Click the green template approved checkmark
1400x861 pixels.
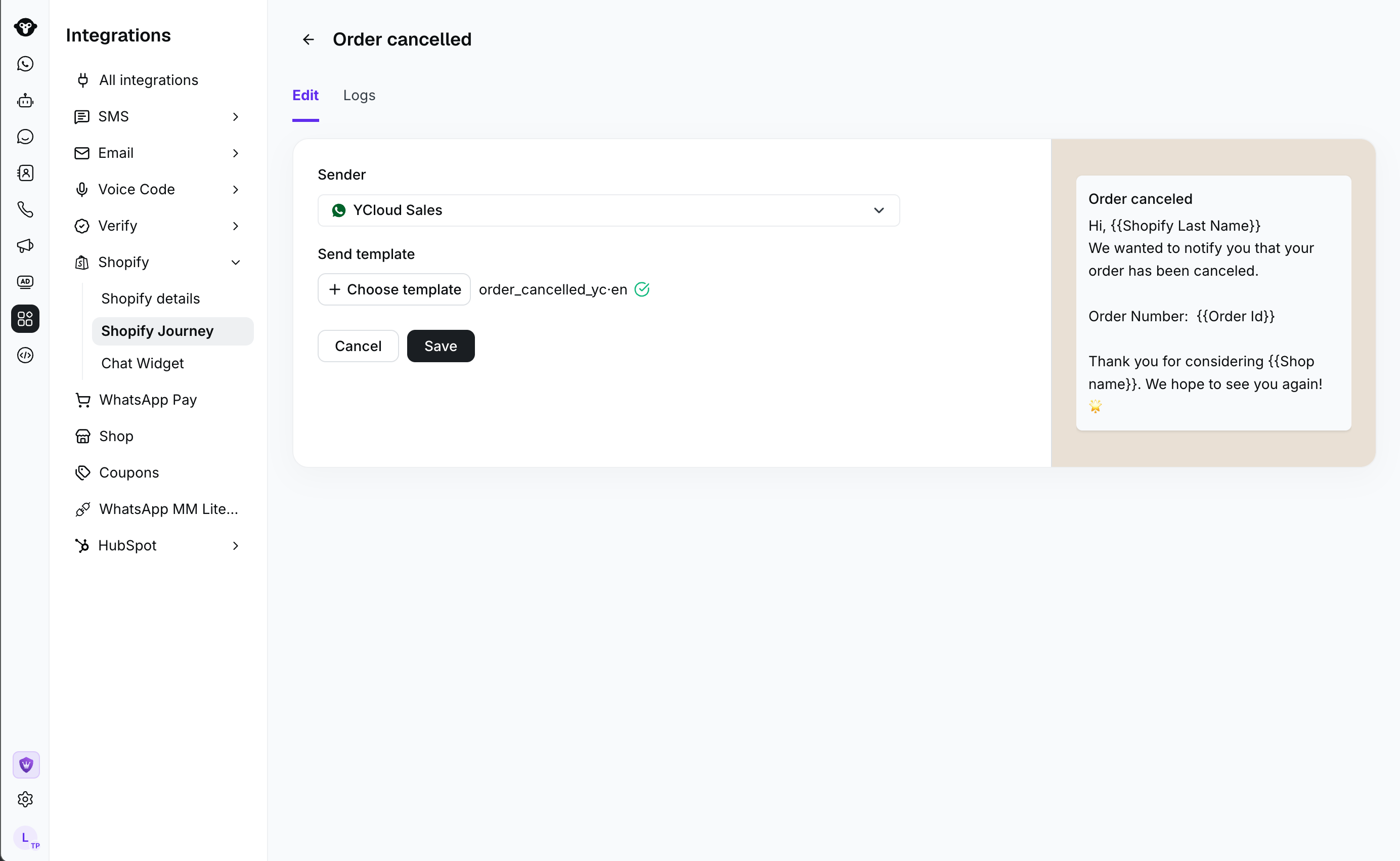point(642,289)
